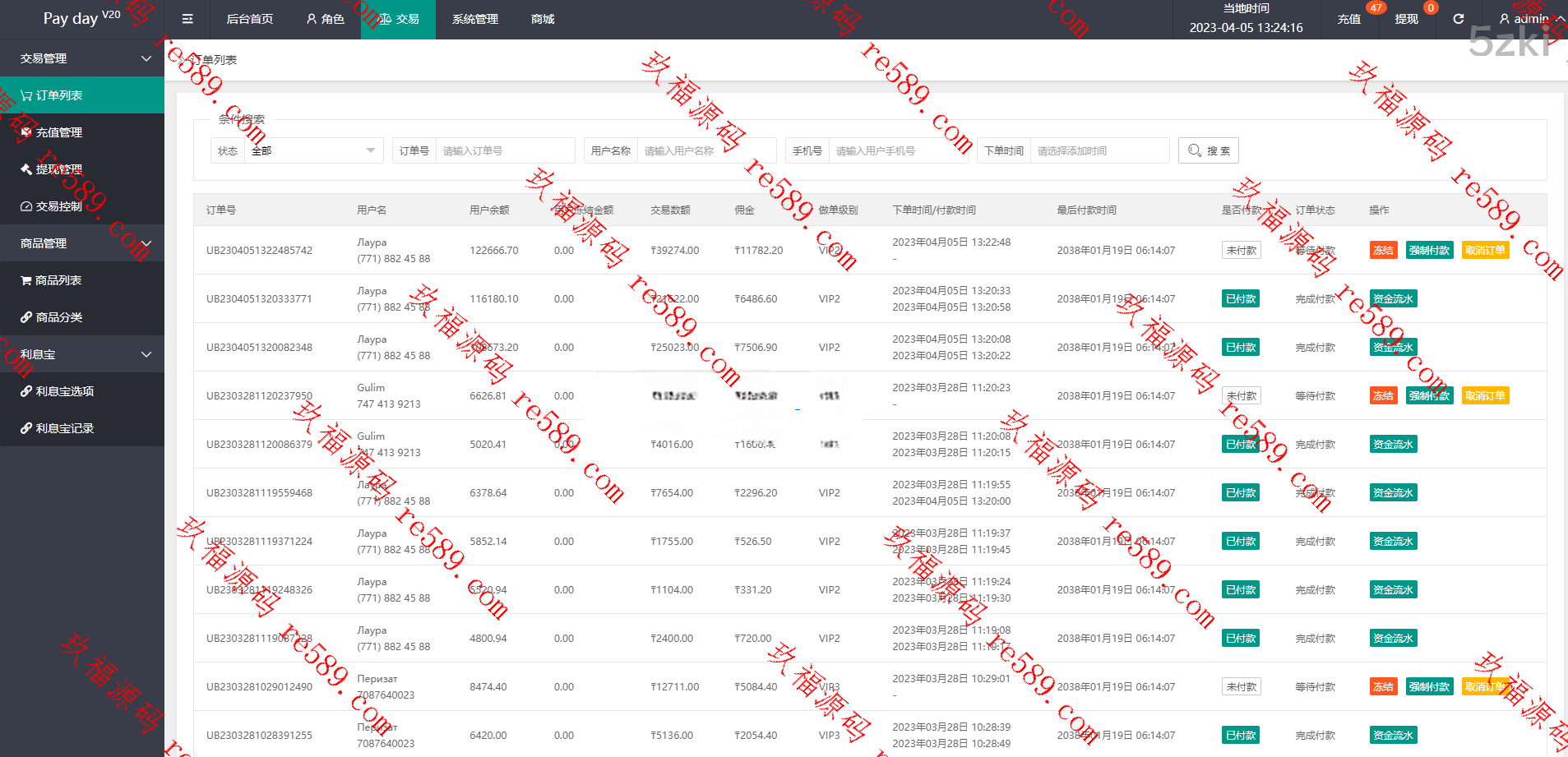Open 商品列表 in the sidebar
Viewport: 1568px width, 757px height.
point(58,280)
